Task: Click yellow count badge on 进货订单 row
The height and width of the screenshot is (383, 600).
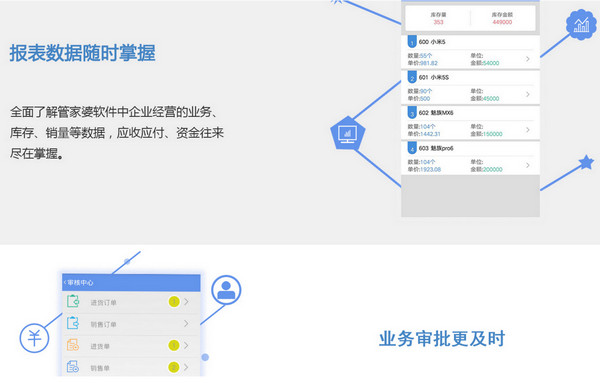Action: point(174,302)
